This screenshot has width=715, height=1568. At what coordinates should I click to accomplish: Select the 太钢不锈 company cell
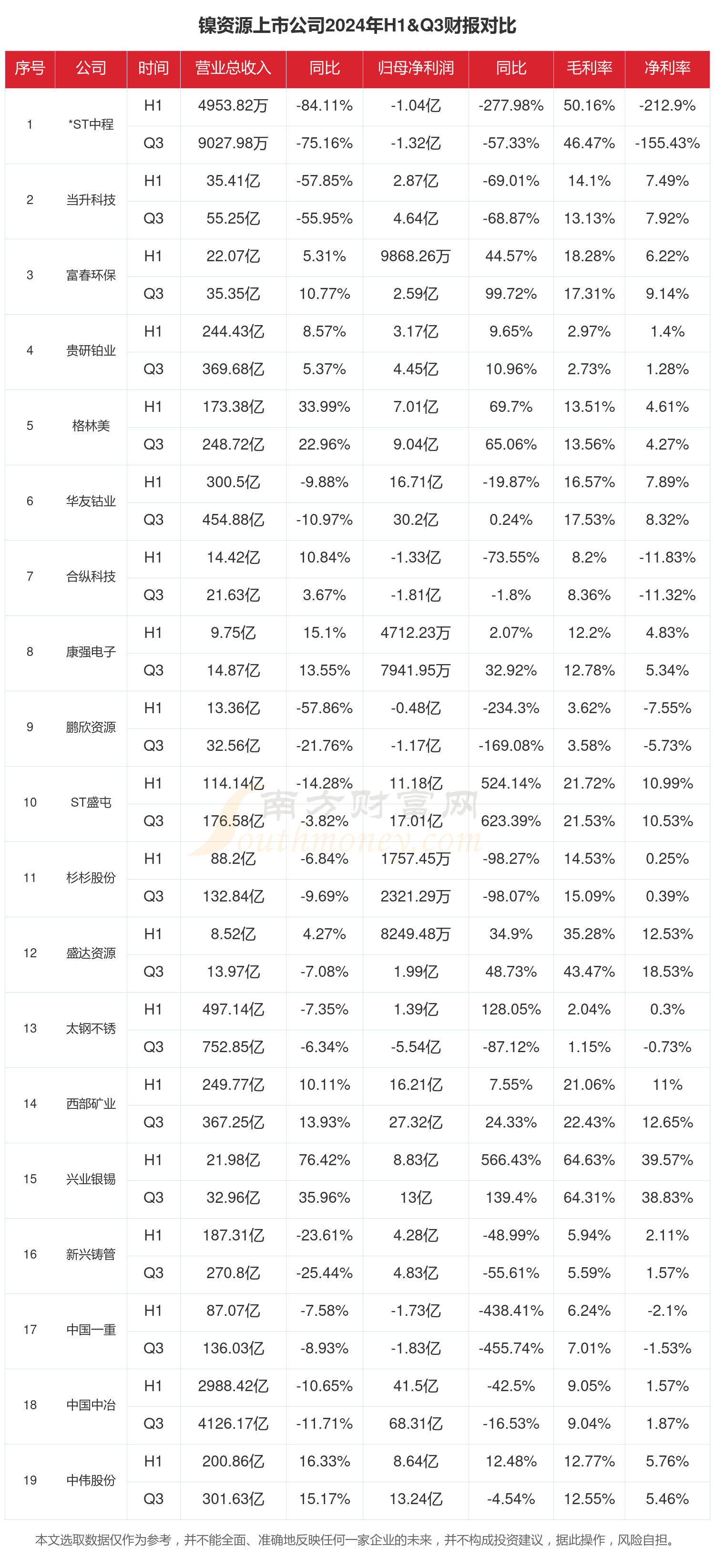(x=91, y=1029)
